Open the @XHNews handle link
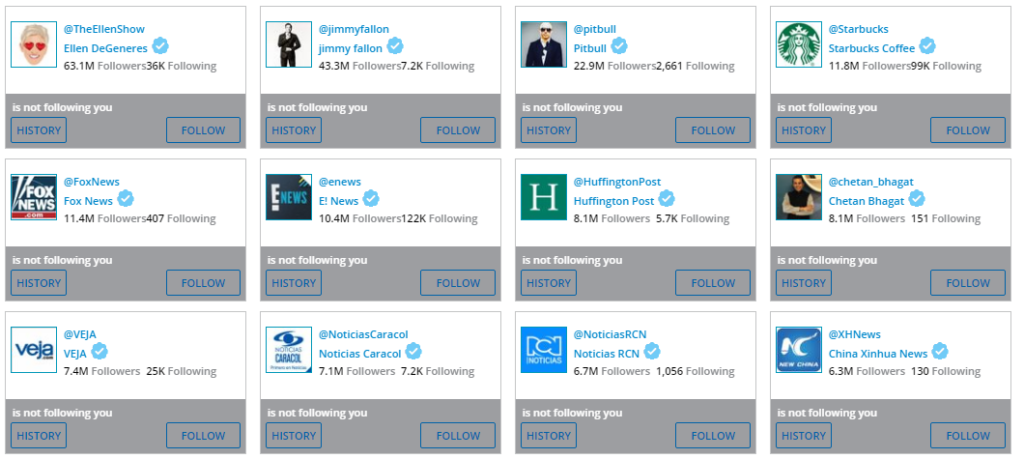The width and height of the screenshot is (1024, 459). 854,335
